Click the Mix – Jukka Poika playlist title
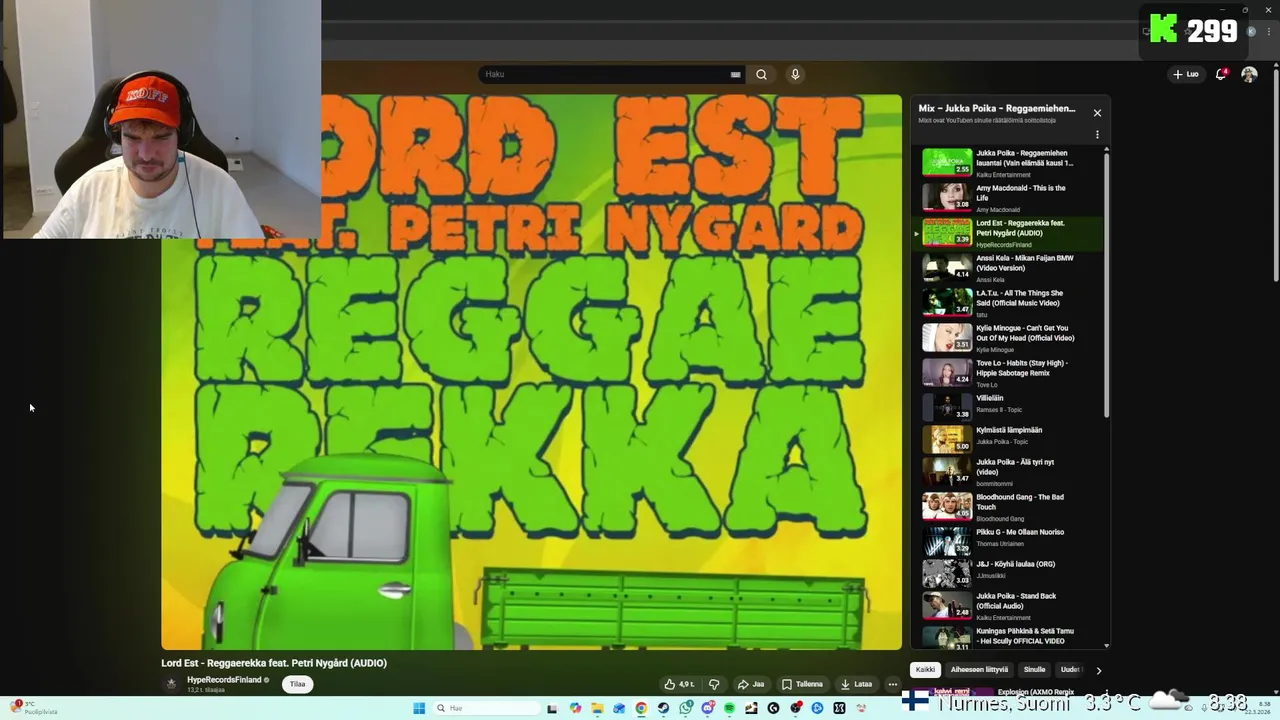Viewport: 1280px width, 720px height. click(997, 108)
